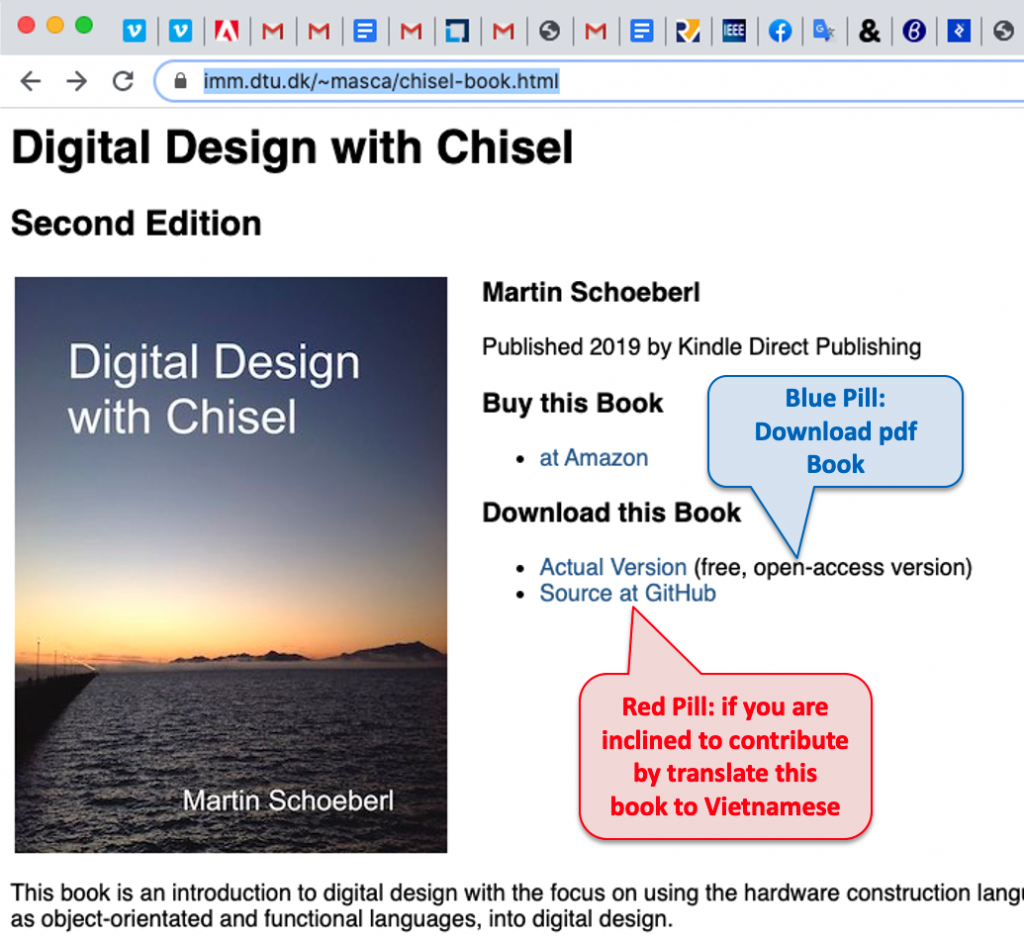The width and height of the screenshot is (1024, 940).
Task: Reload the chisel-book page
Action: point(123,81)
